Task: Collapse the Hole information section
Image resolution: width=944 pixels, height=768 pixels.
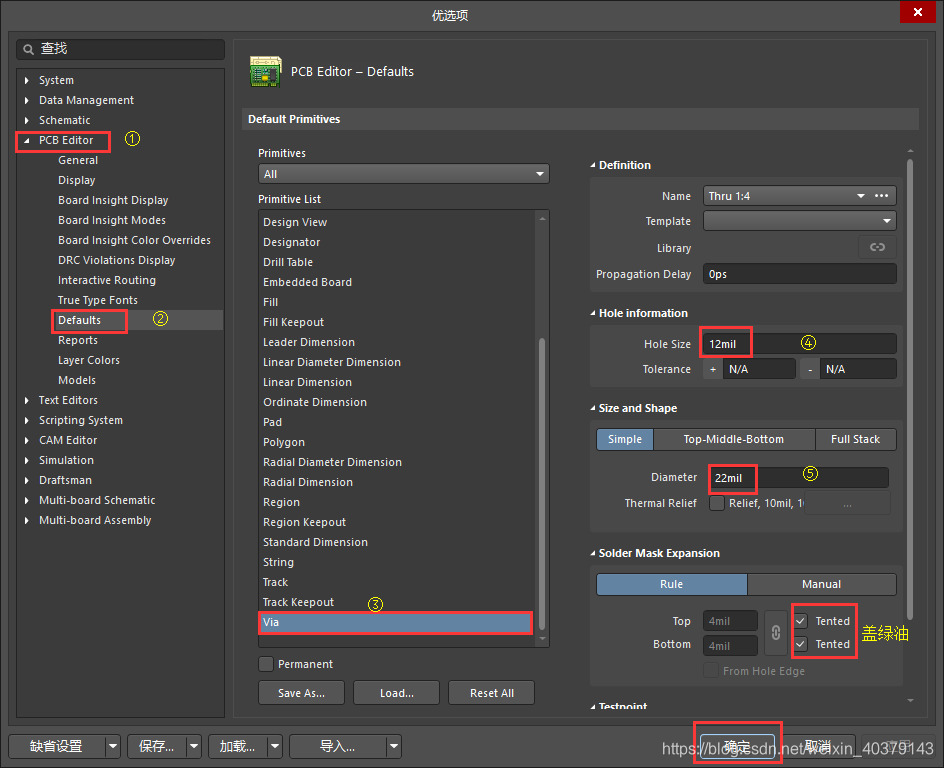Action: pyautogui.click(x=593, y=313)
